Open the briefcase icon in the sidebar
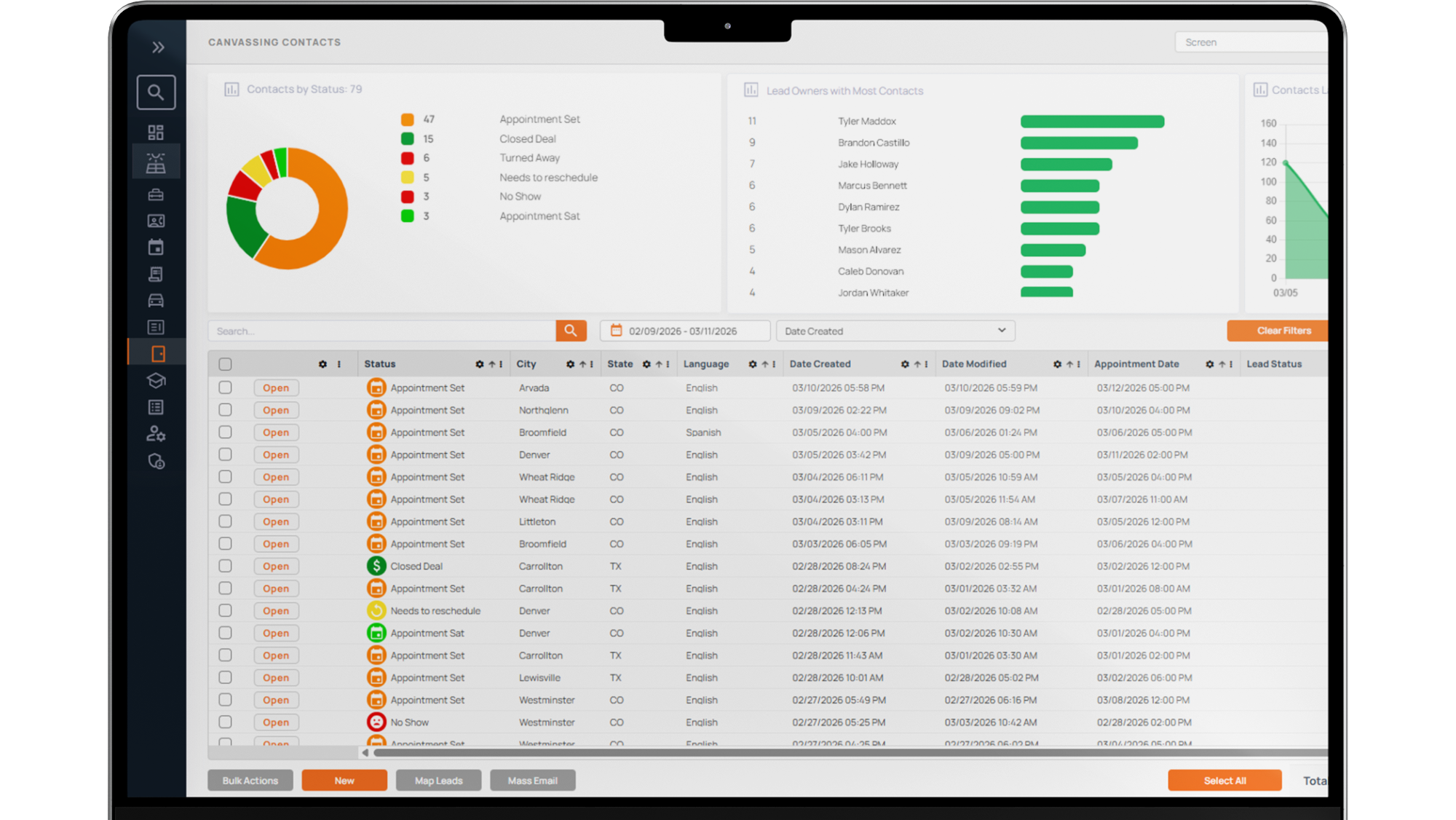 click(x=156, y=194)
